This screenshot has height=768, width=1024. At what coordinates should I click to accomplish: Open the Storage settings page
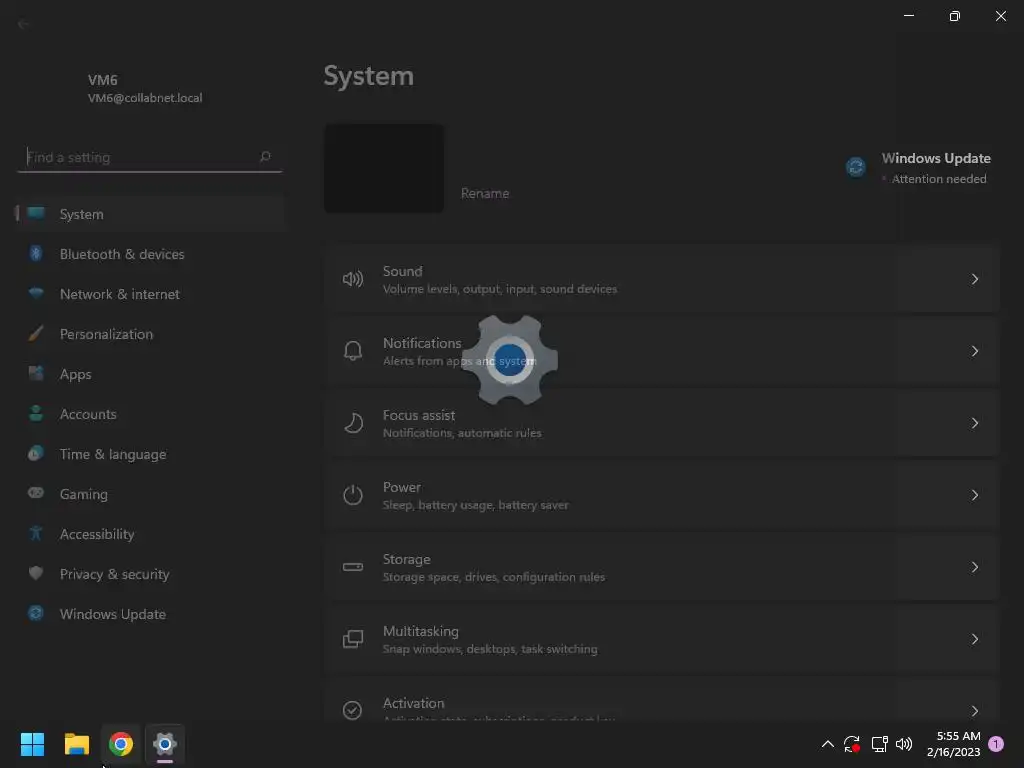click(x=662, y=567)
